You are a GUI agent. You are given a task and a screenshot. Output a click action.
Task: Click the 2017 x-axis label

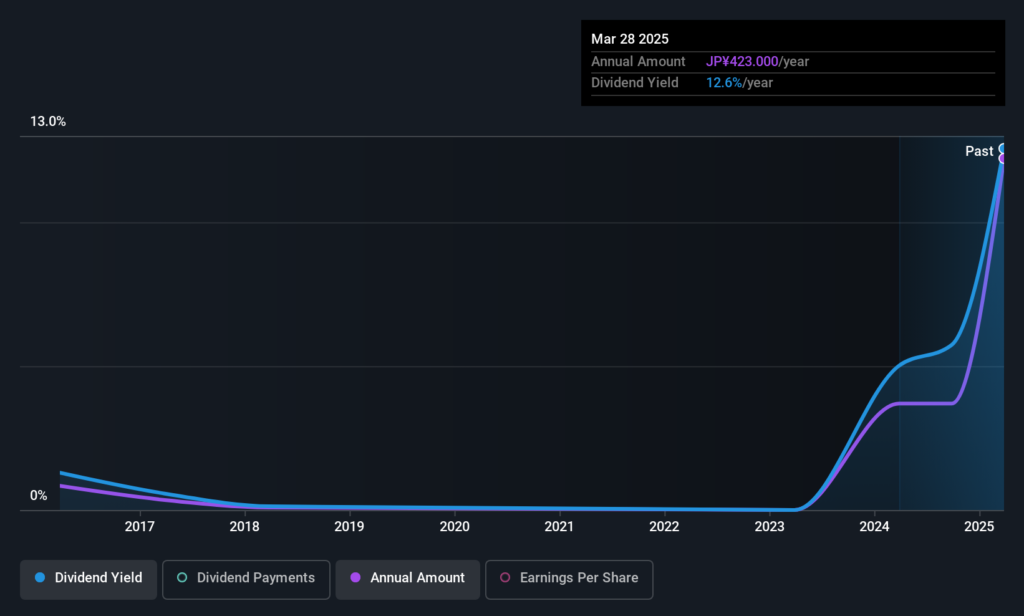[140, 527]
